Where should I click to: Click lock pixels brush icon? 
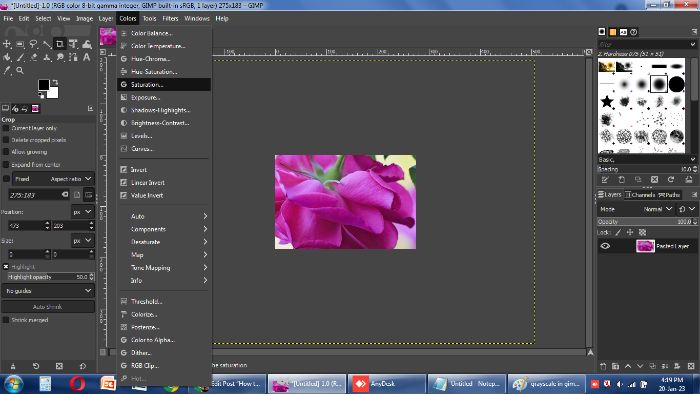618,232
